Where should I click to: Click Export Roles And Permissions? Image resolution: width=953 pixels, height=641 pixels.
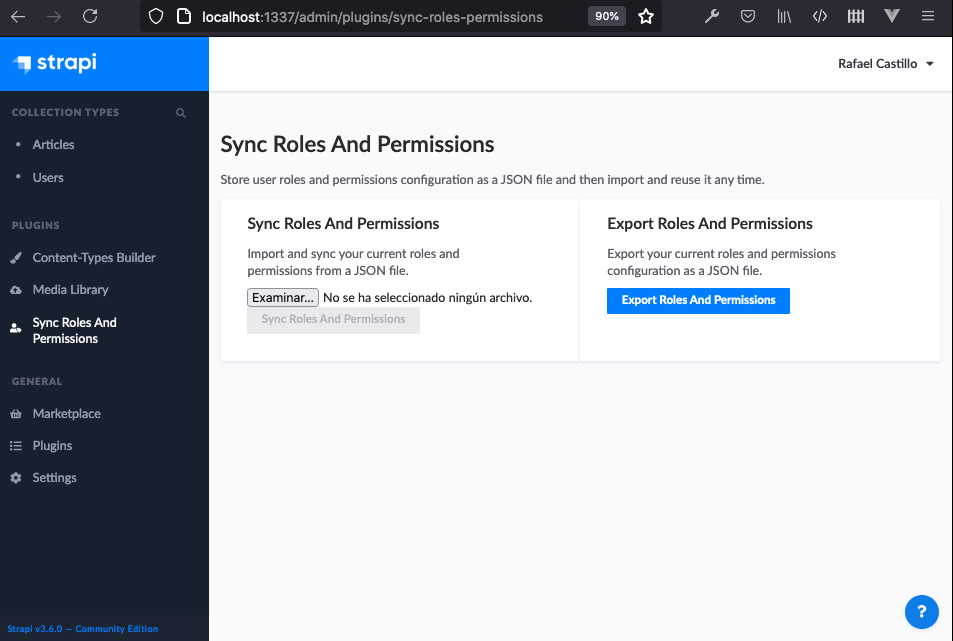(x=698, y=300)
